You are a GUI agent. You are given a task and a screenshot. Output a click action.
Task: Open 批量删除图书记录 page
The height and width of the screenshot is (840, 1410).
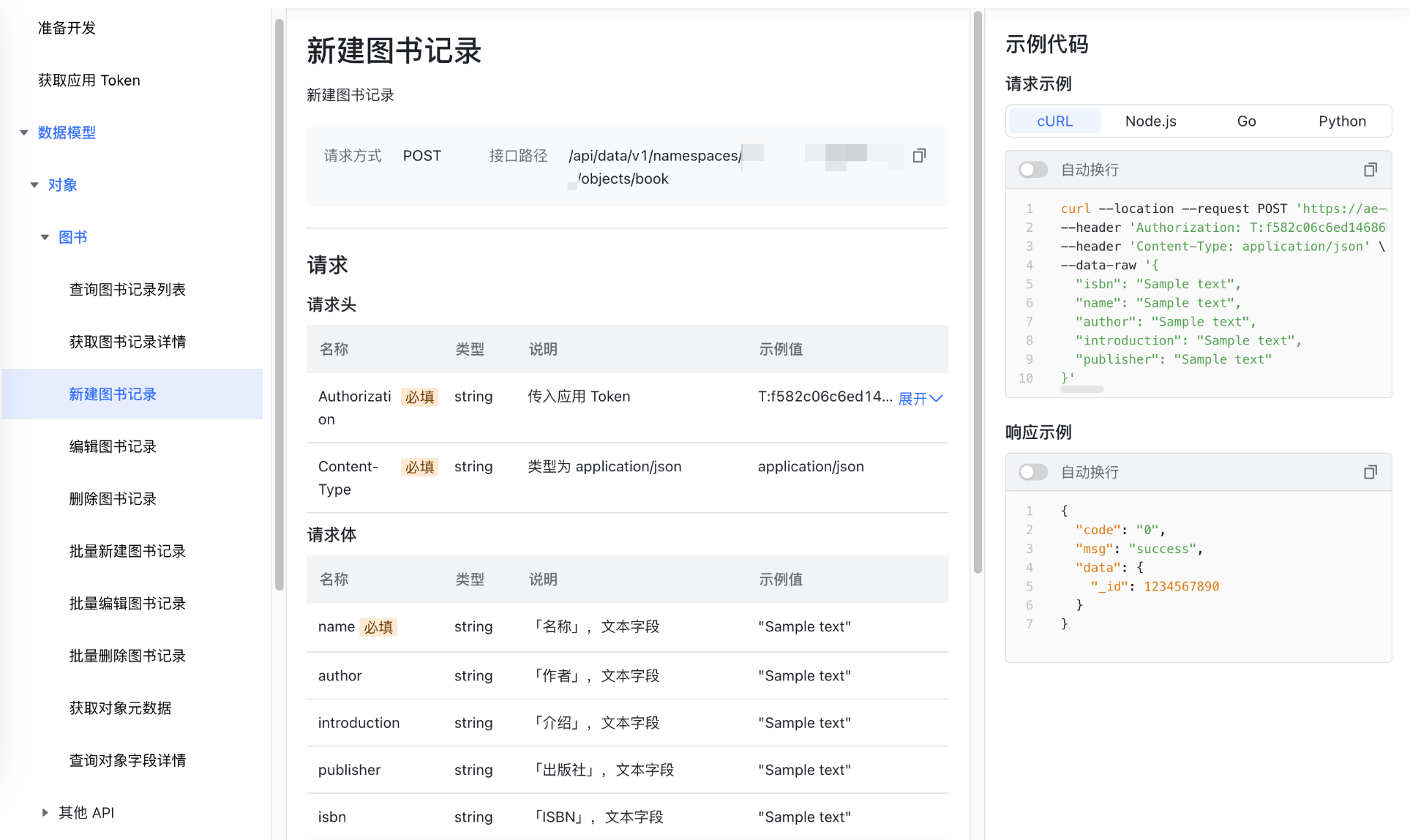tap(127, 656)
